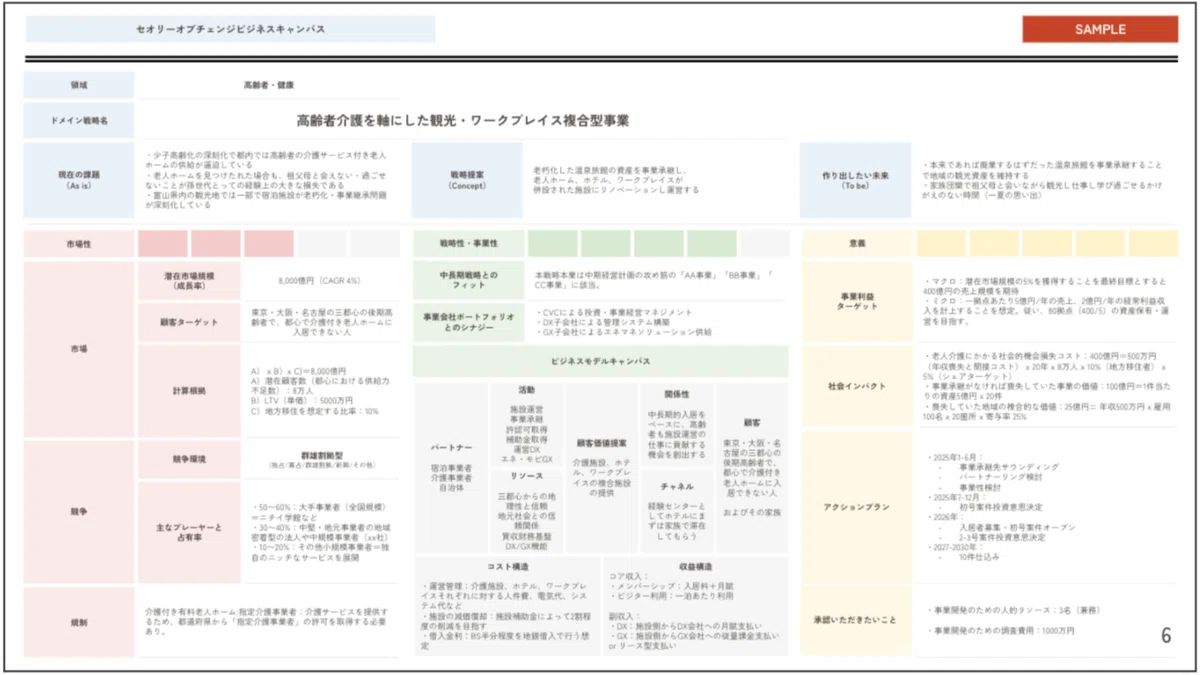Image resolution: width=1200 pixels, height=675 pixels.
Task: Click the コスト構造 block heading
Action: coord(509,566)
